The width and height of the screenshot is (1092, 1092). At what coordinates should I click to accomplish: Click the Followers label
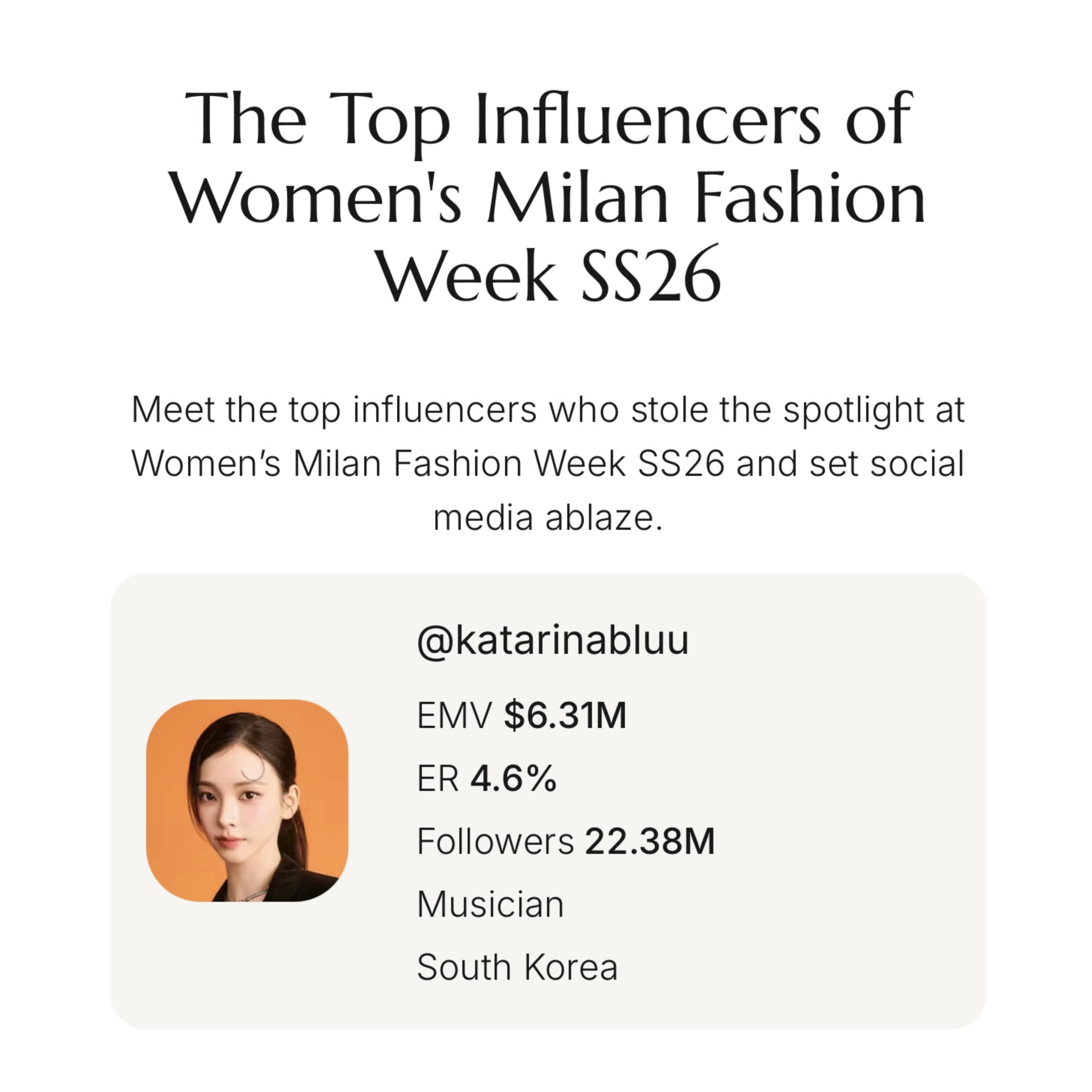pos(495,841)
